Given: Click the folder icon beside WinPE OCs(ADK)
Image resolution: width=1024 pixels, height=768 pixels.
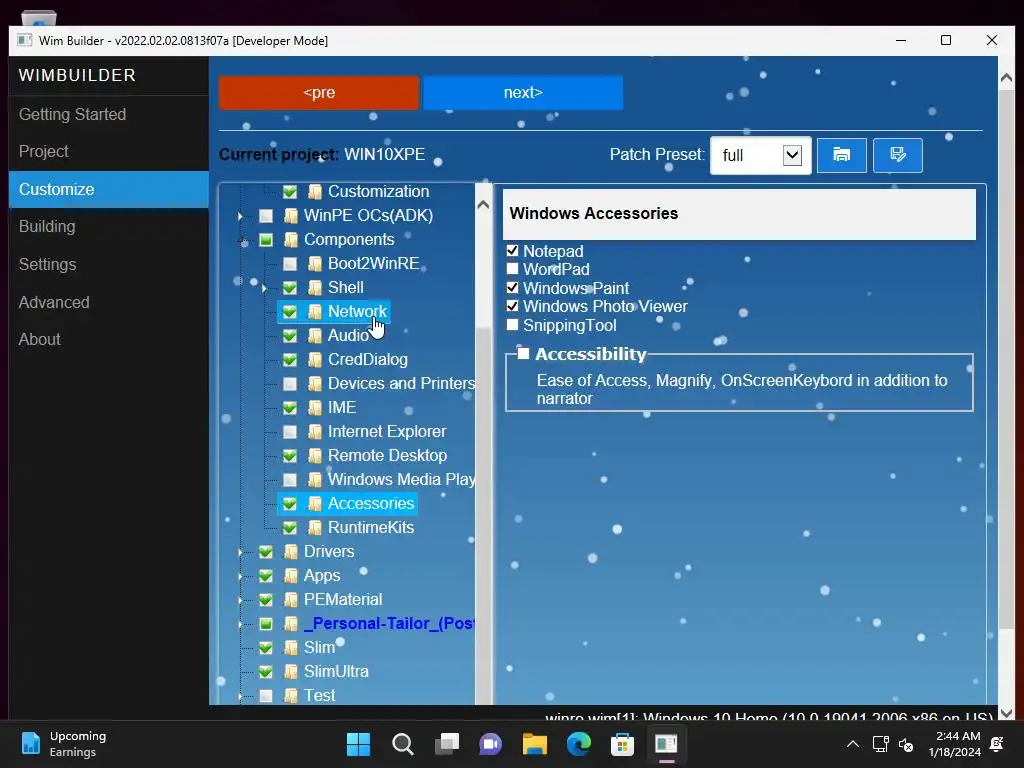Looking at the screenshot, I should point(291,216).
